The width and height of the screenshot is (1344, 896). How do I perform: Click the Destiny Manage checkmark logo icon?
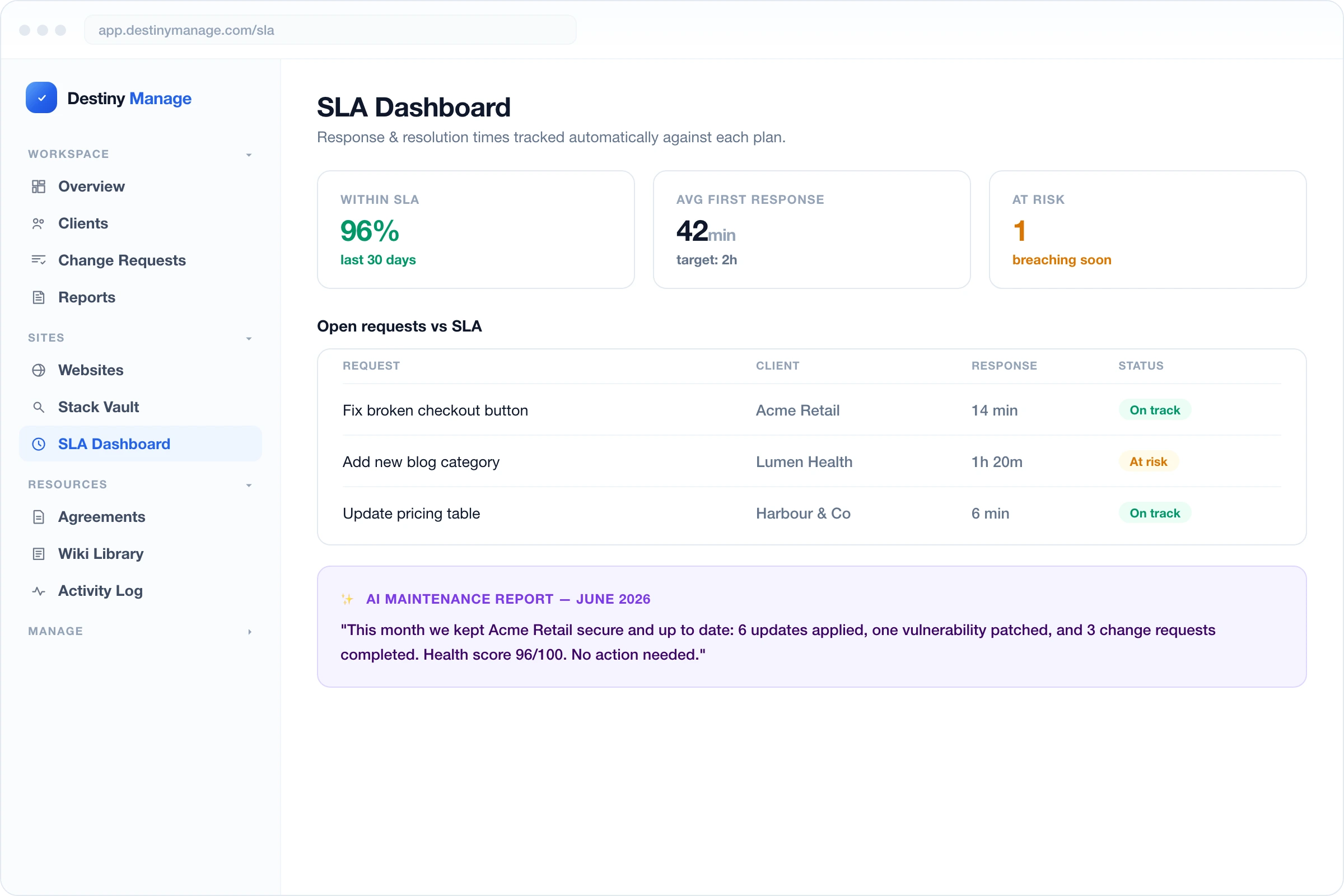click(x=41, y=97)
